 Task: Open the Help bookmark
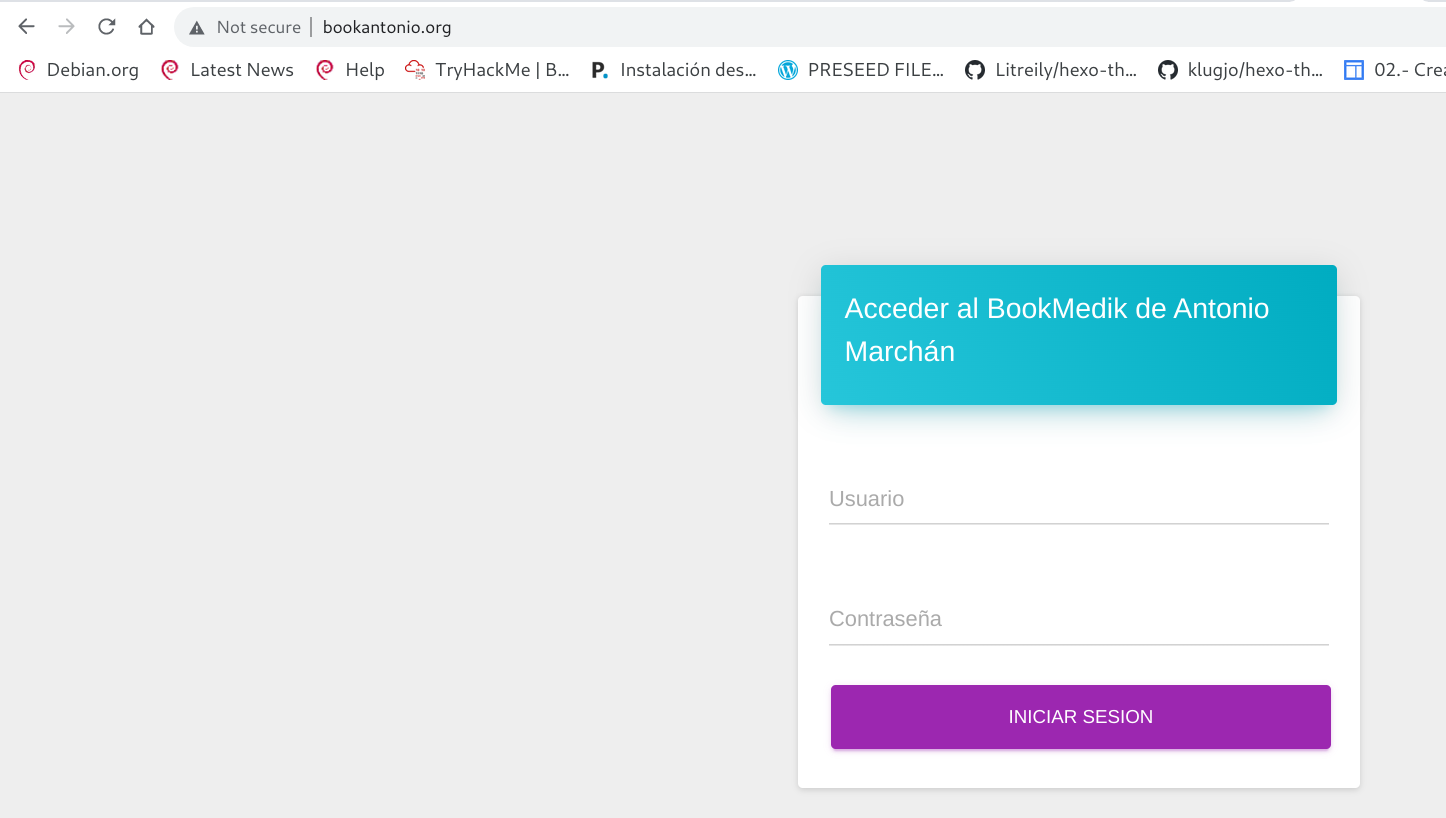(350, 70)
